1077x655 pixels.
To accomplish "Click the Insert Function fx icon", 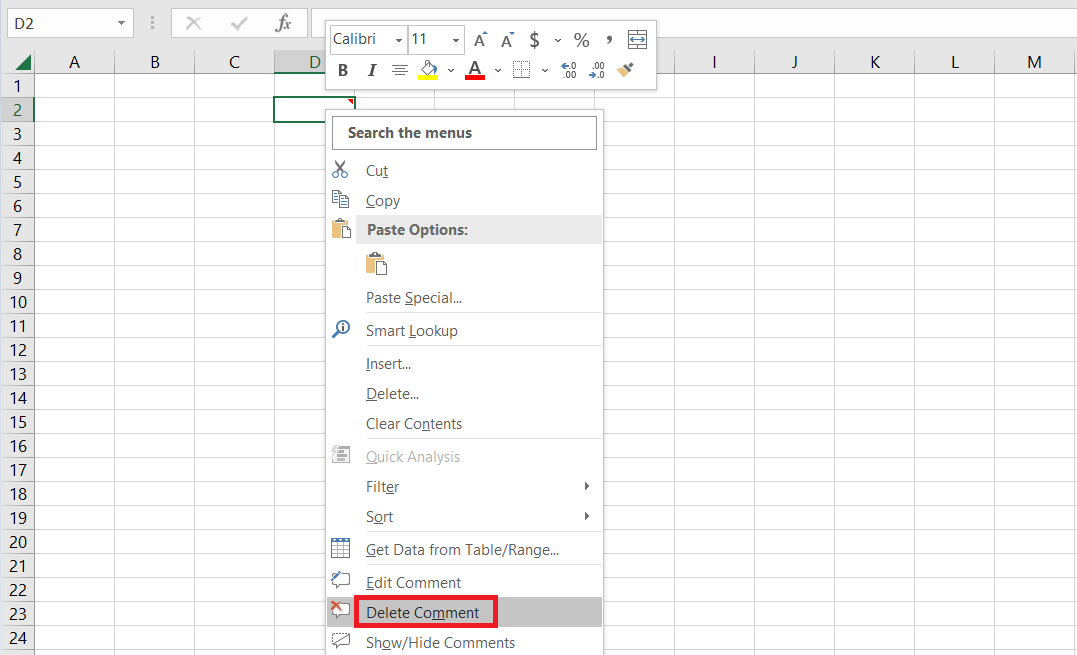I will [284, 23].
